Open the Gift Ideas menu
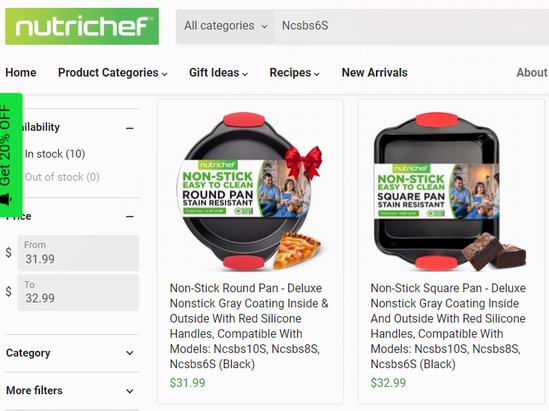Screen dimensions: 549x411 218,72
